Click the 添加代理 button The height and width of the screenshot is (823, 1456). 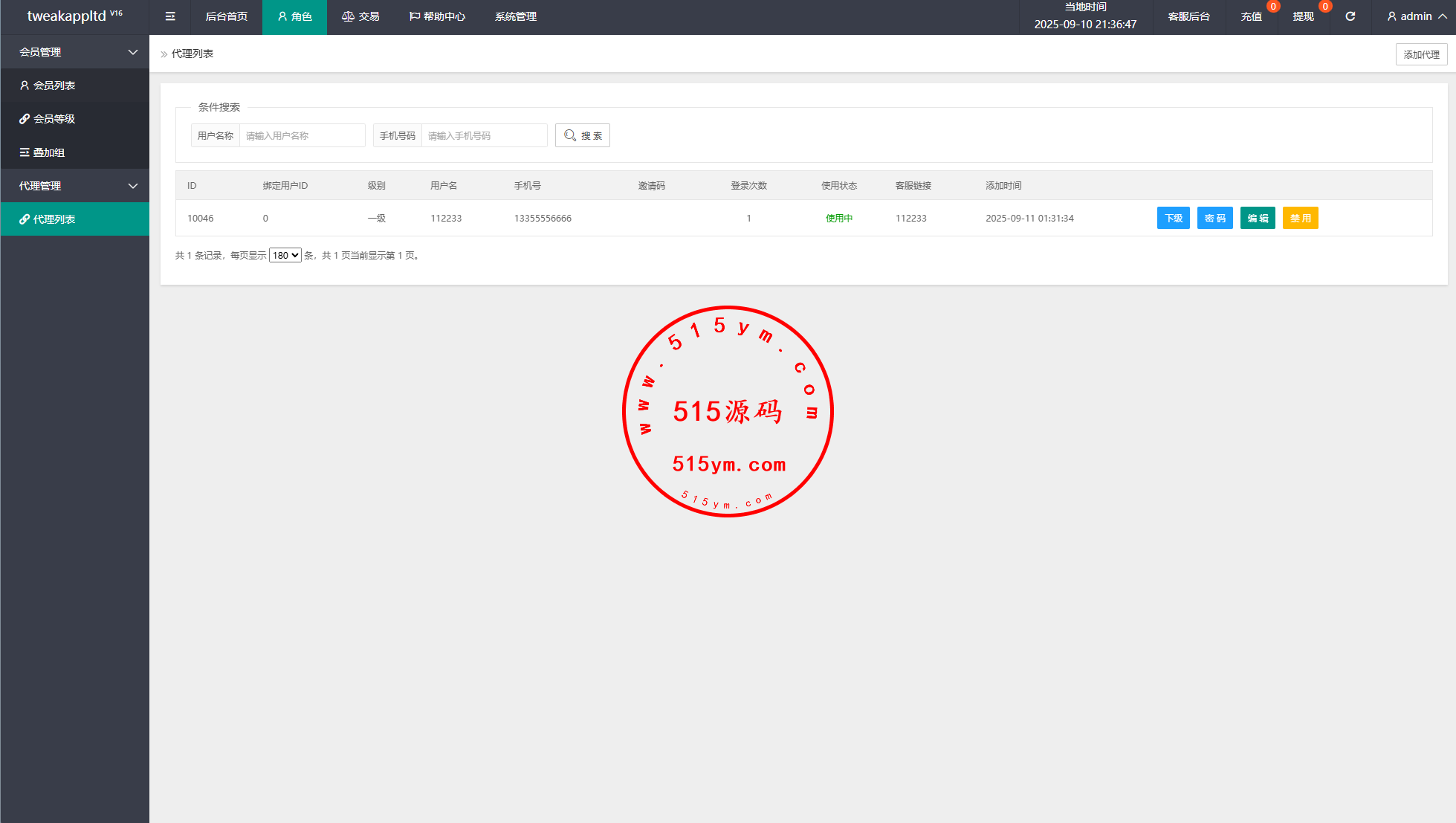coord(1420,54)
